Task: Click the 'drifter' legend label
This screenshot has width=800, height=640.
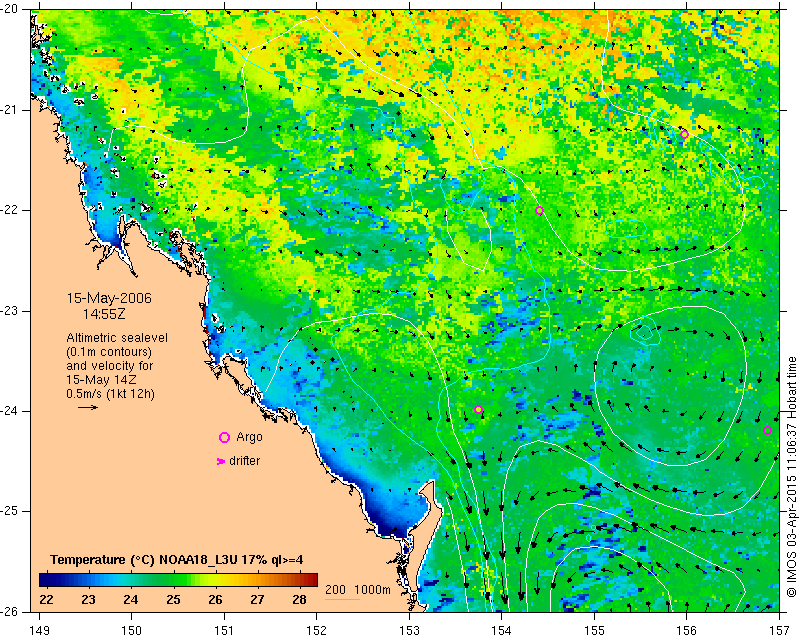Action: [244, 461]
